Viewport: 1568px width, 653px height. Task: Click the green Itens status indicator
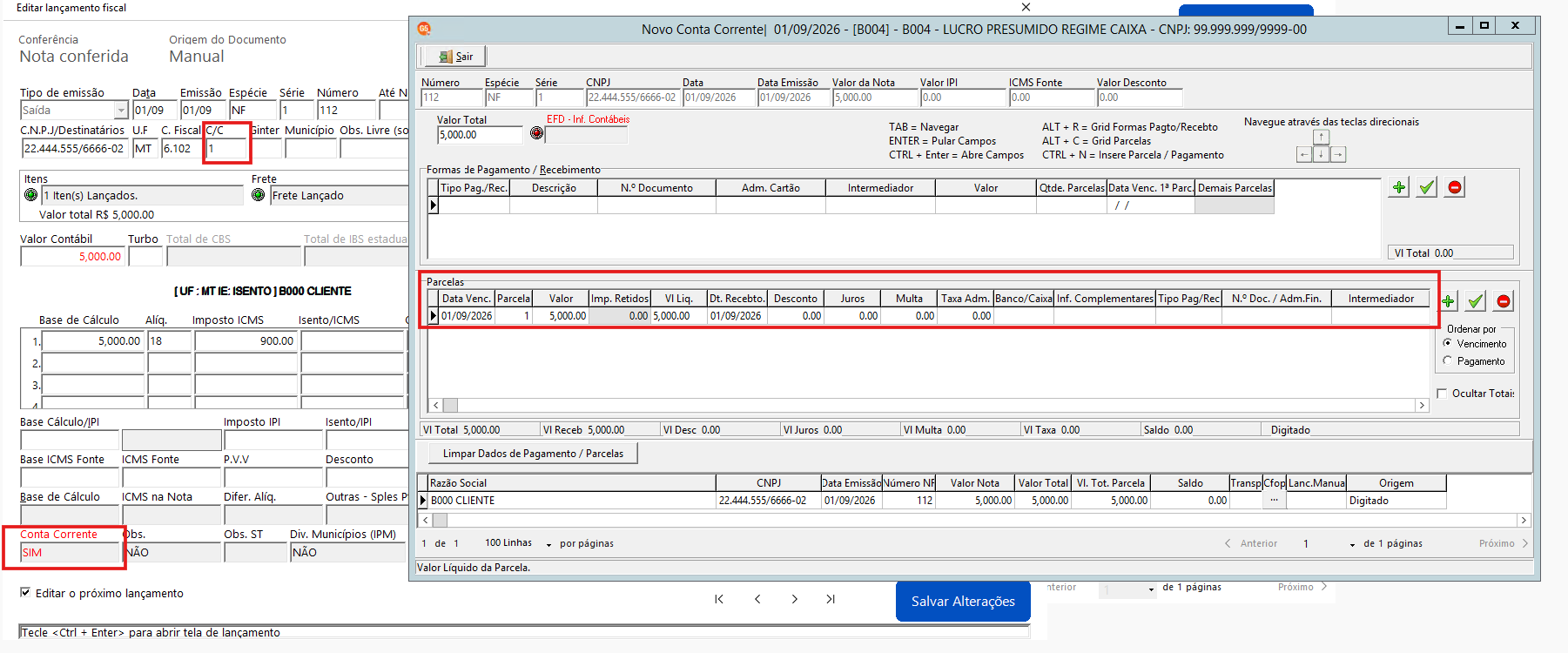(x=31, y=195)
